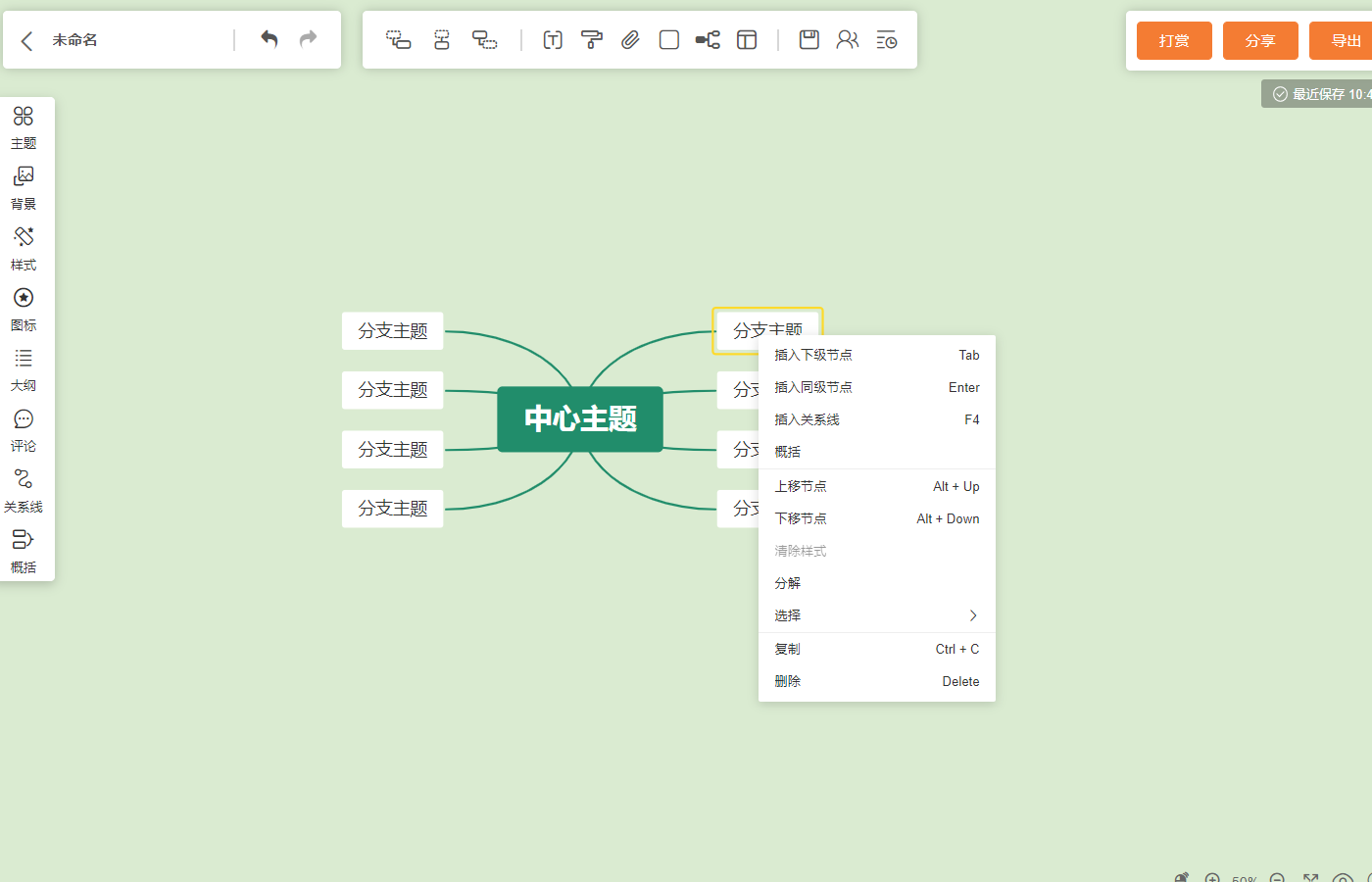Open the 样式 style panel
This screenshot has height=882, width=1372.
[24, 250]
